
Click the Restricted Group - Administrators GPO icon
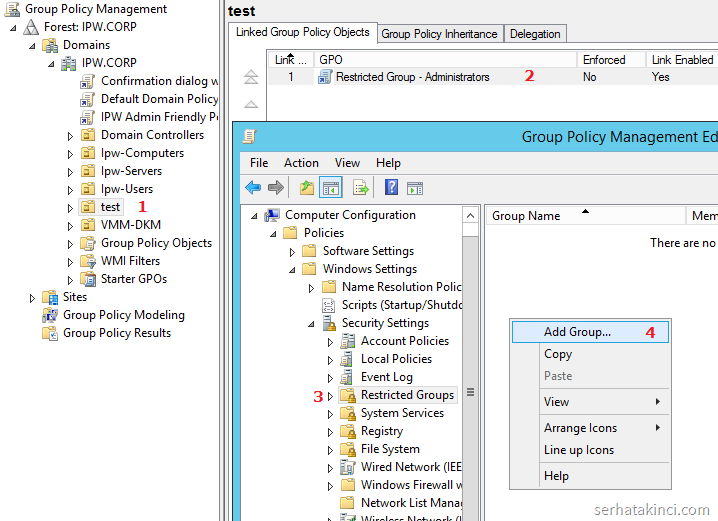click(325, 77)
